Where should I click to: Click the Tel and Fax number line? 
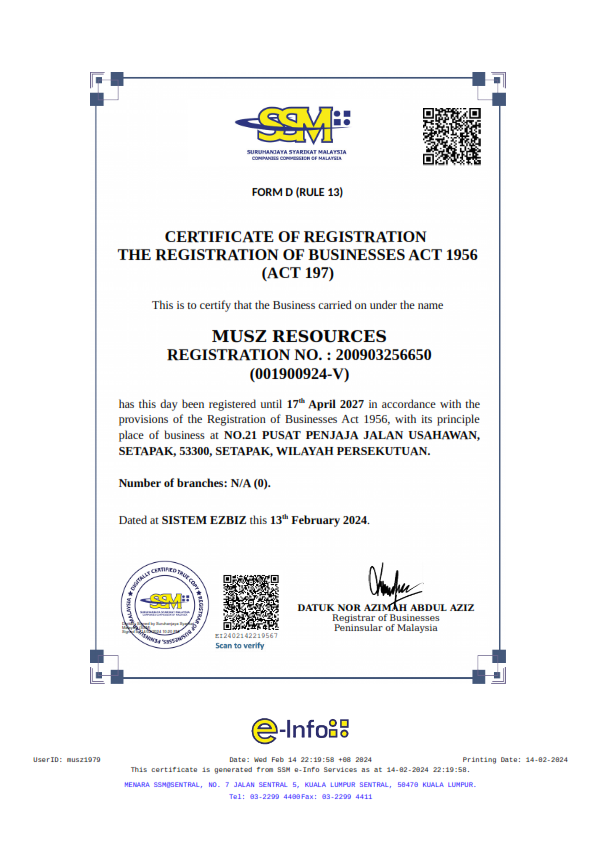point(300,797)
